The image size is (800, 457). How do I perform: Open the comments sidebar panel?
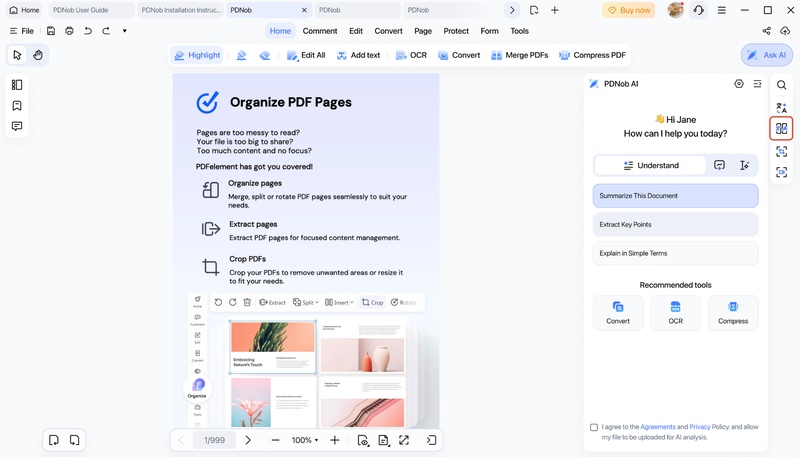(x=17, y=126)
